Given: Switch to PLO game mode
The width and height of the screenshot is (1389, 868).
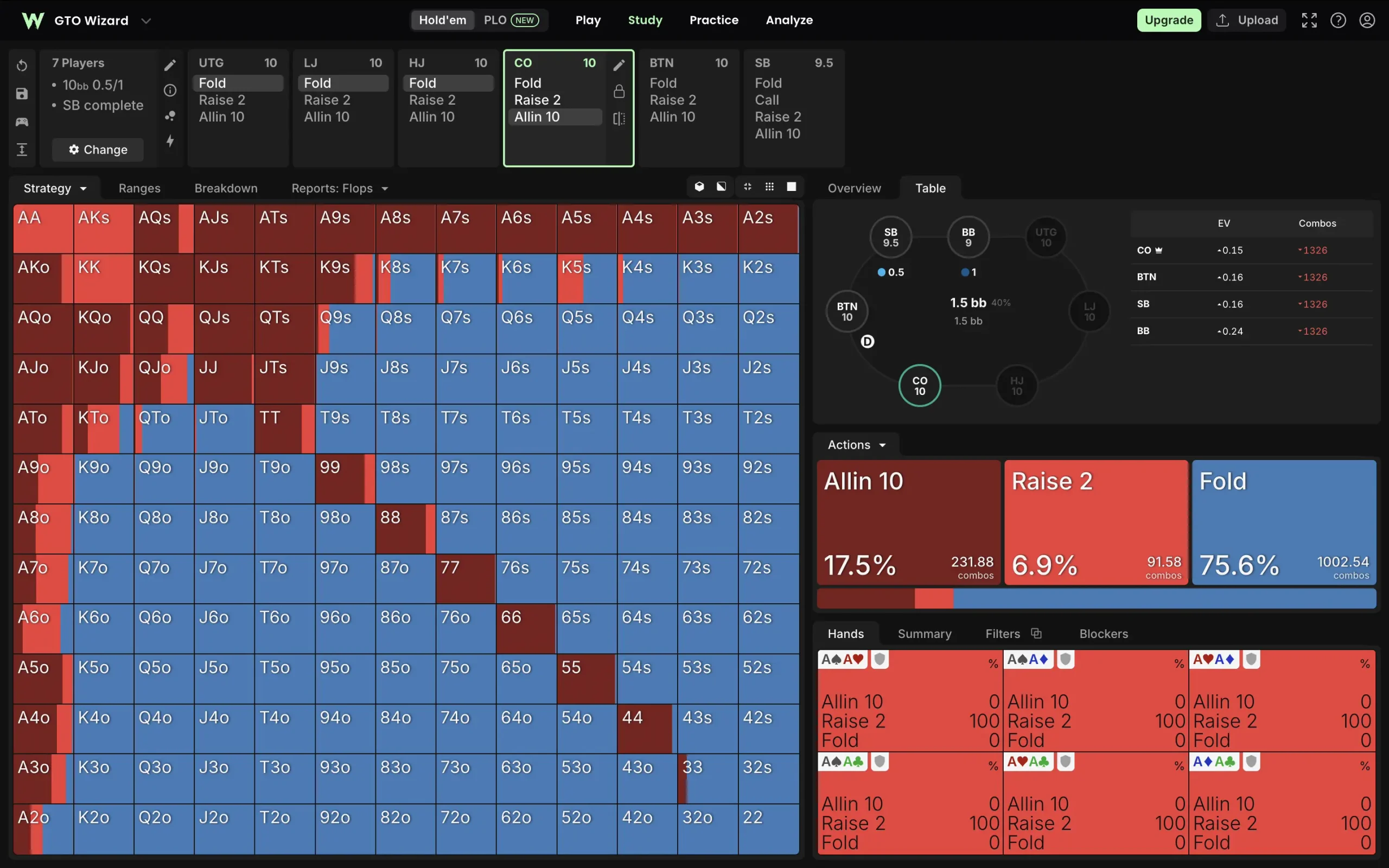Looking at the screenshot, I should point(511,20).
